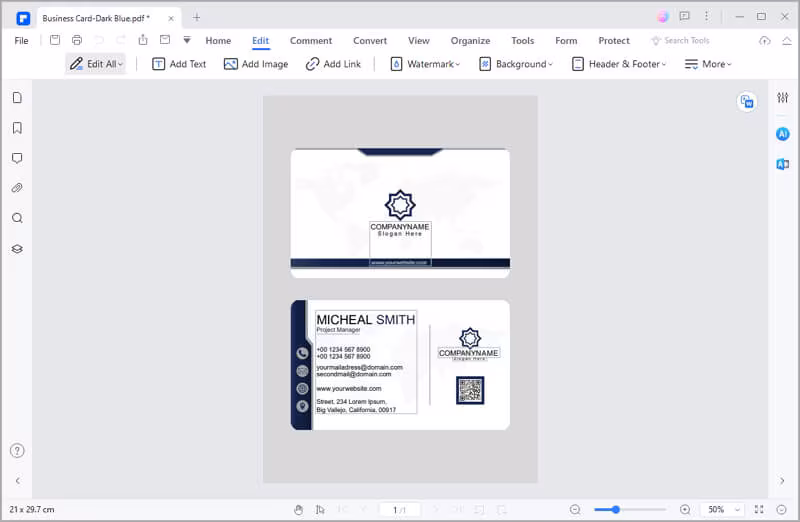Click the application logo icon
This screenshot has height=522, width=800.
click(23, 19)
